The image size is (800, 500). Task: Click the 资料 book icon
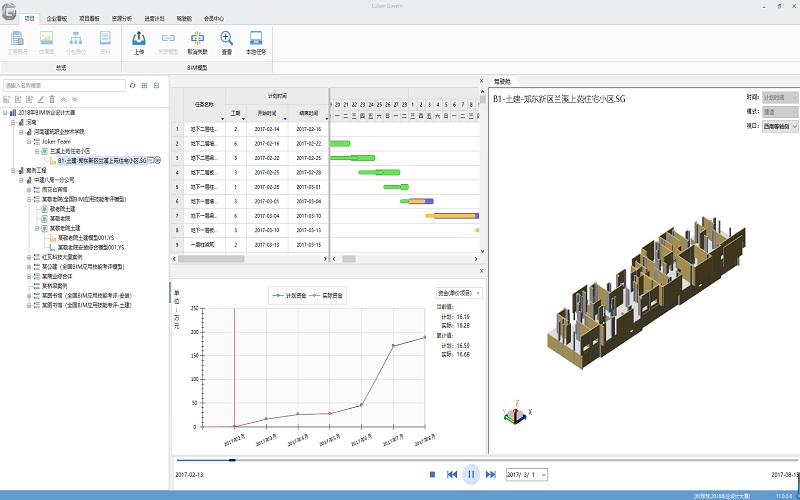pyautogui.click(x=105, y=38)
